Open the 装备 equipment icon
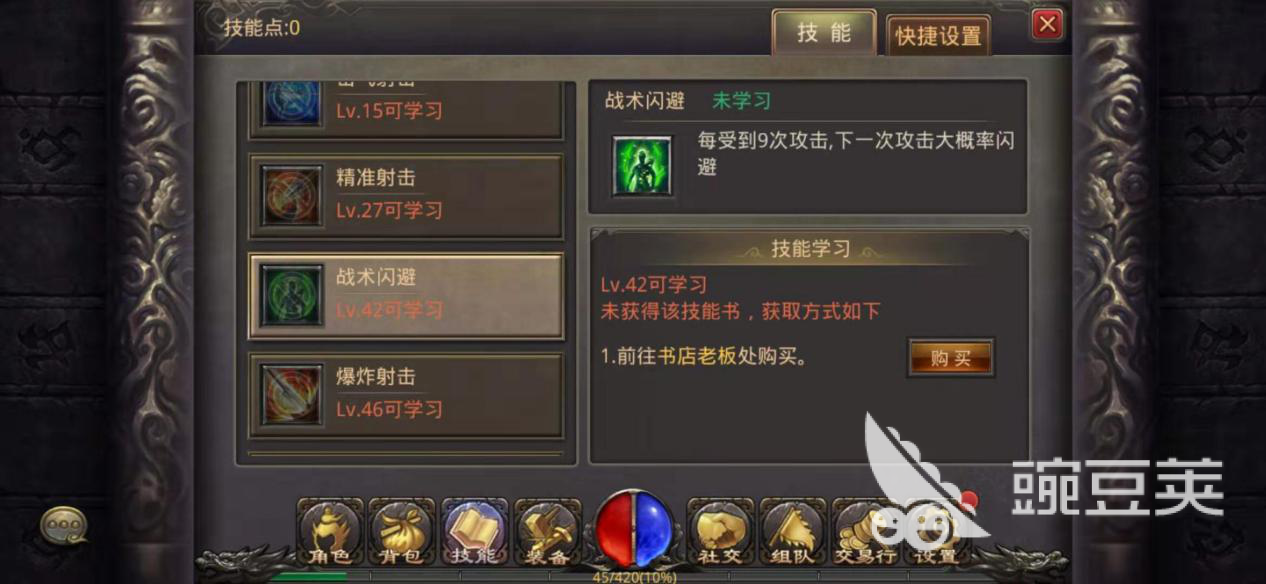This screenshot has width=1266, height=584. click(547, 532)
